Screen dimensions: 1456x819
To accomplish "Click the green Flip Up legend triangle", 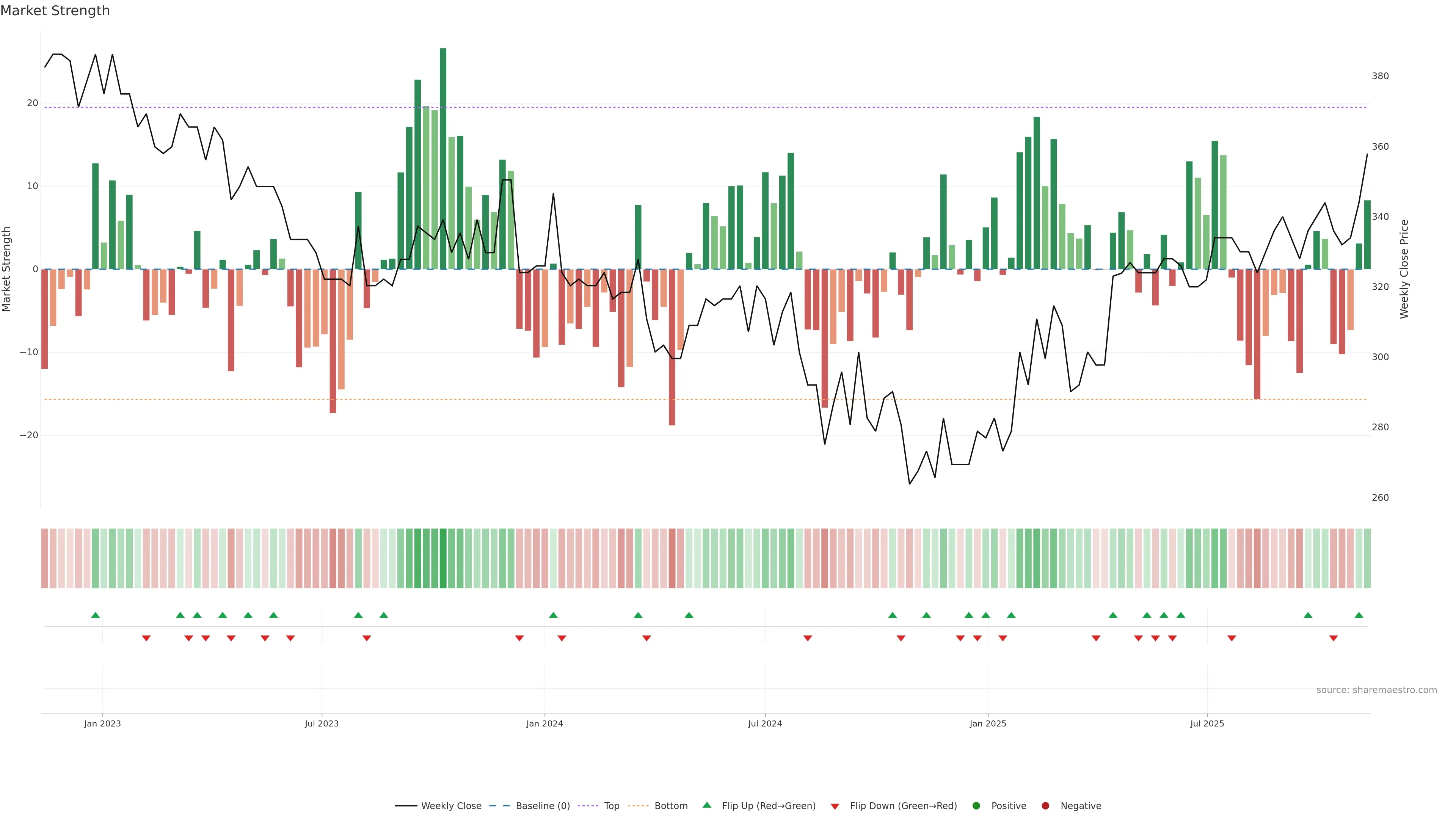I will click(706, 805).
